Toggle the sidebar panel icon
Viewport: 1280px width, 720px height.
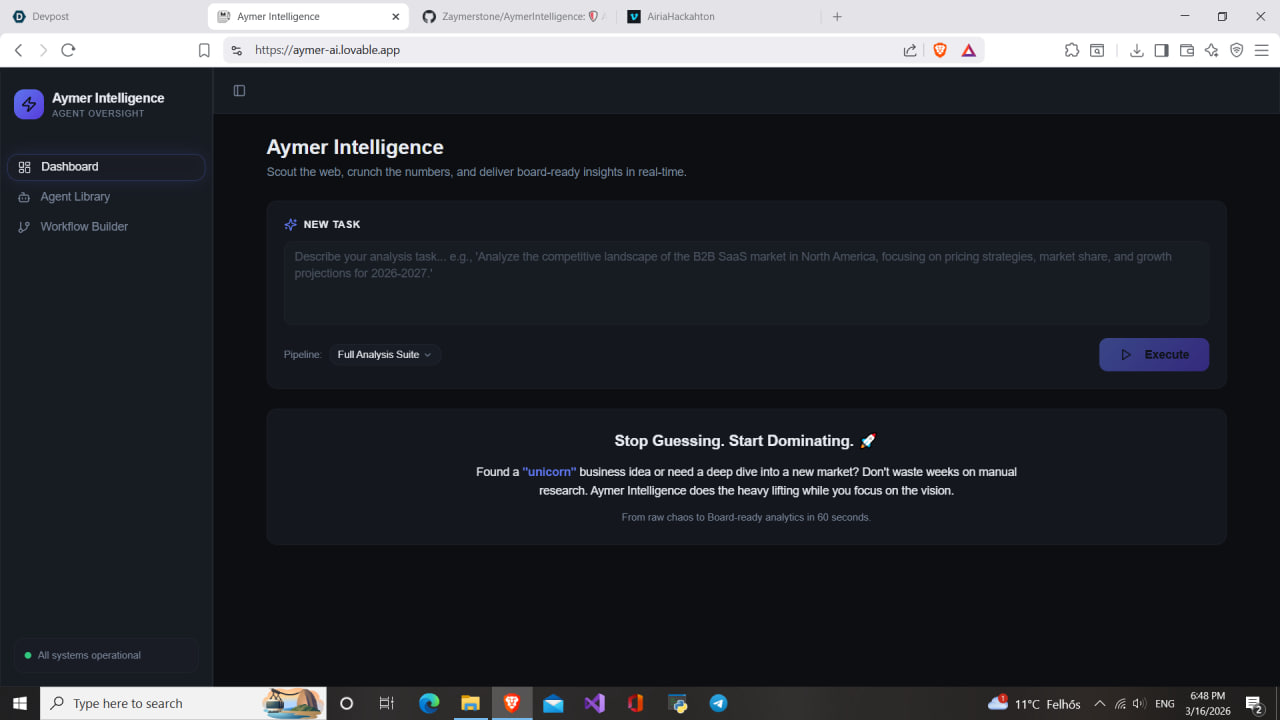click(239, 91)
